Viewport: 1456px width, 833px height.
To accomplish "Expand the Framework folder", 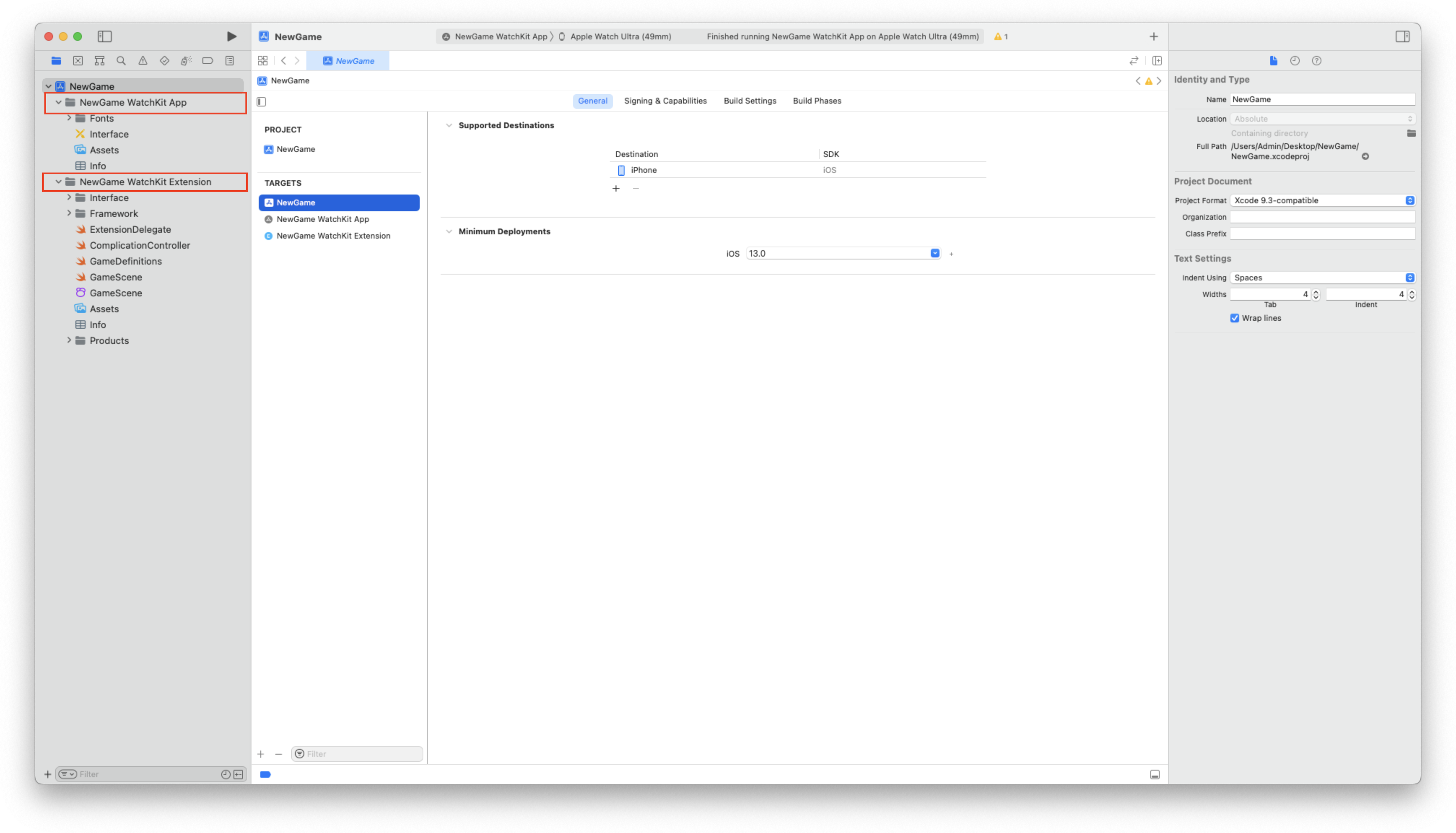I will [69, 213].
